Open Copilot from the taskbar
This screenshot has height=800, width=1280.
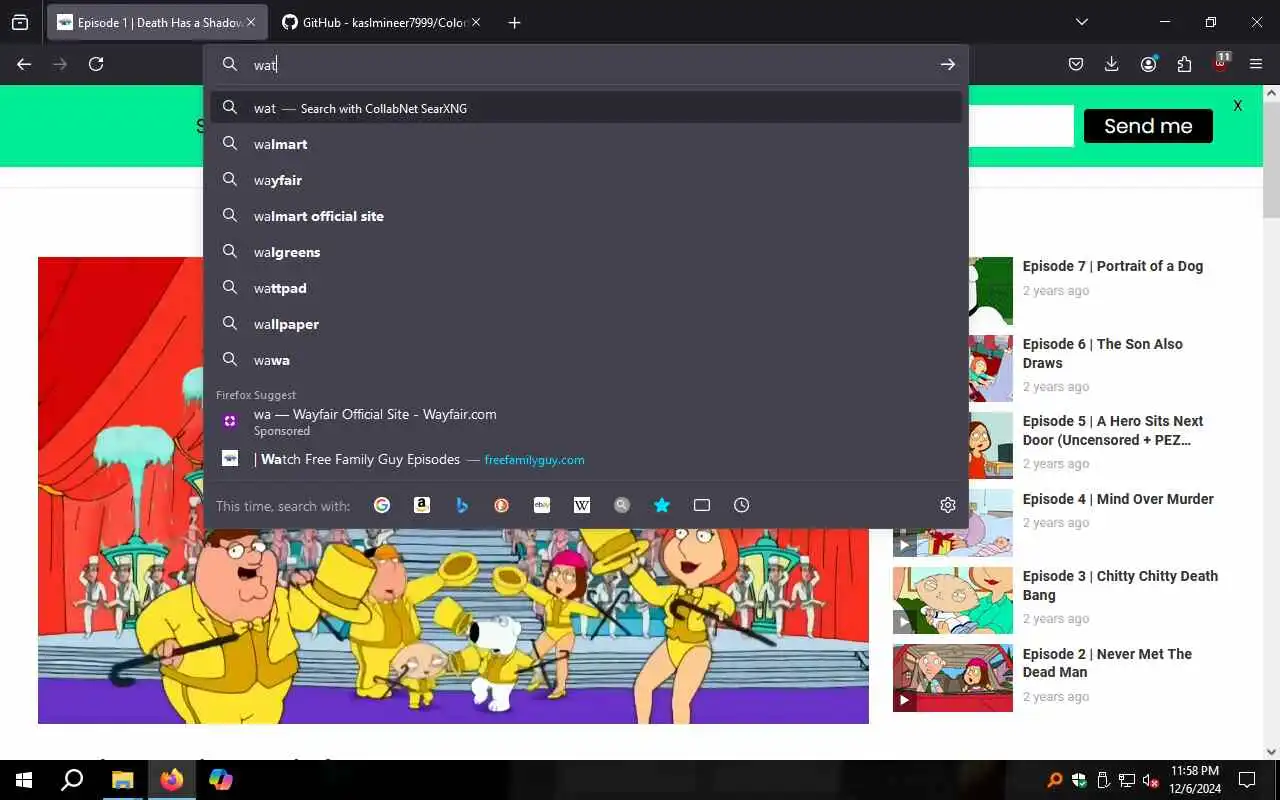coord(220,780)
